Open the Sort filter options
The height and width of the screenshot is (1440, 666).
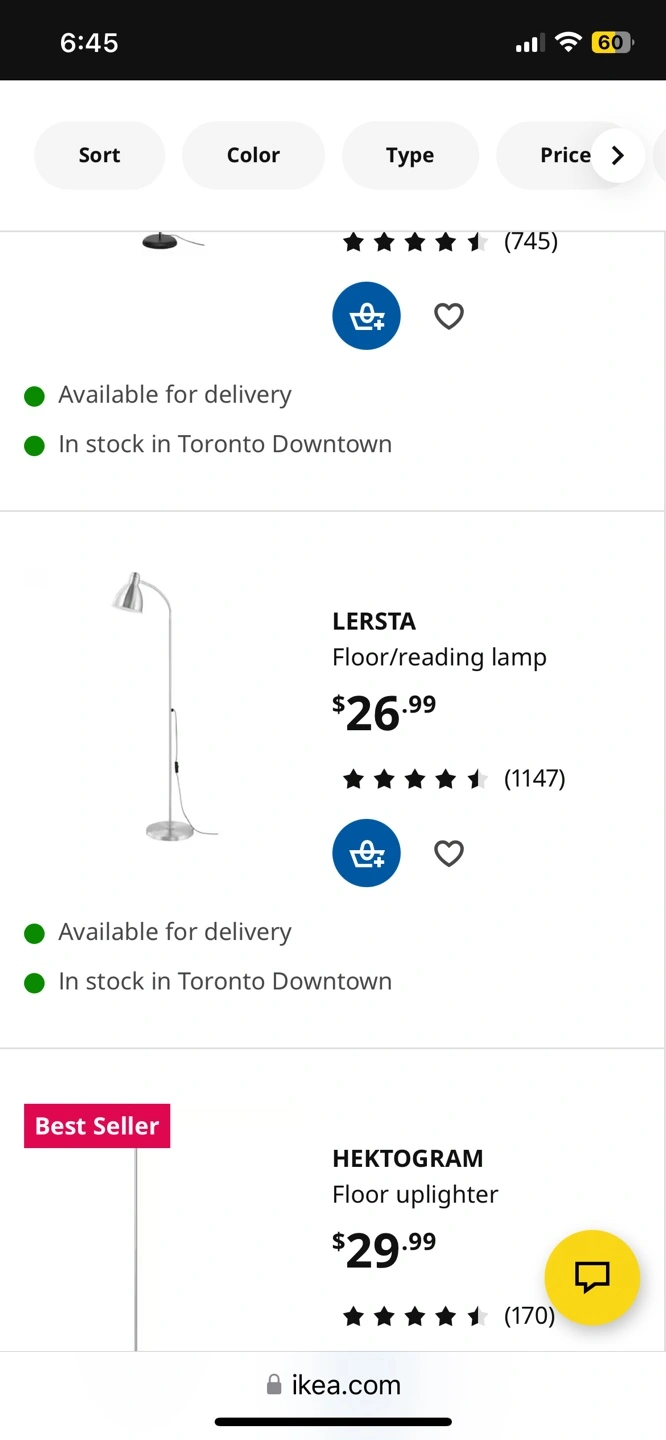click(x=99, y=155)
